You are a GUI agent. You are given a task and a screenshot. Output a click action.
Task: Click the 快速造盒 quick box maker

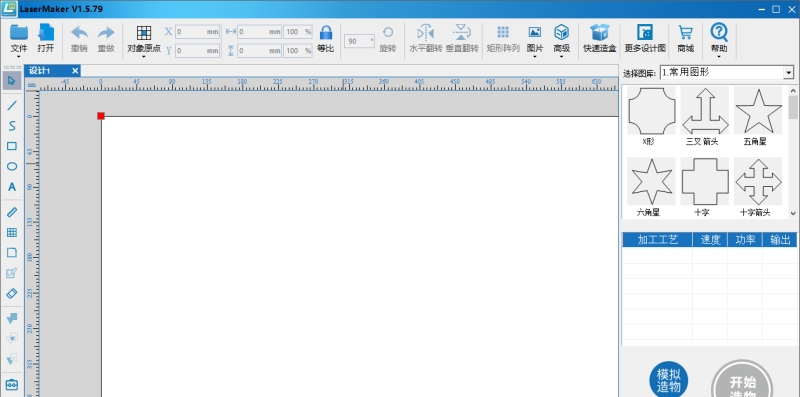pyautogui.click(x=599, y=33)
